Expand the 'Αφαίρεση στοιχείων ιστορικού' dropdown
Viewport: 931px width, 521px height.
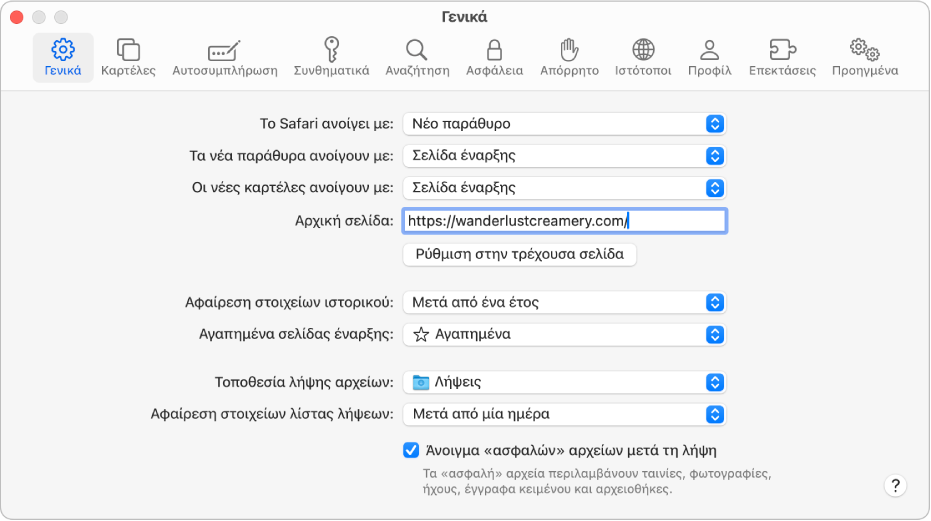click(x=564, y=302)
